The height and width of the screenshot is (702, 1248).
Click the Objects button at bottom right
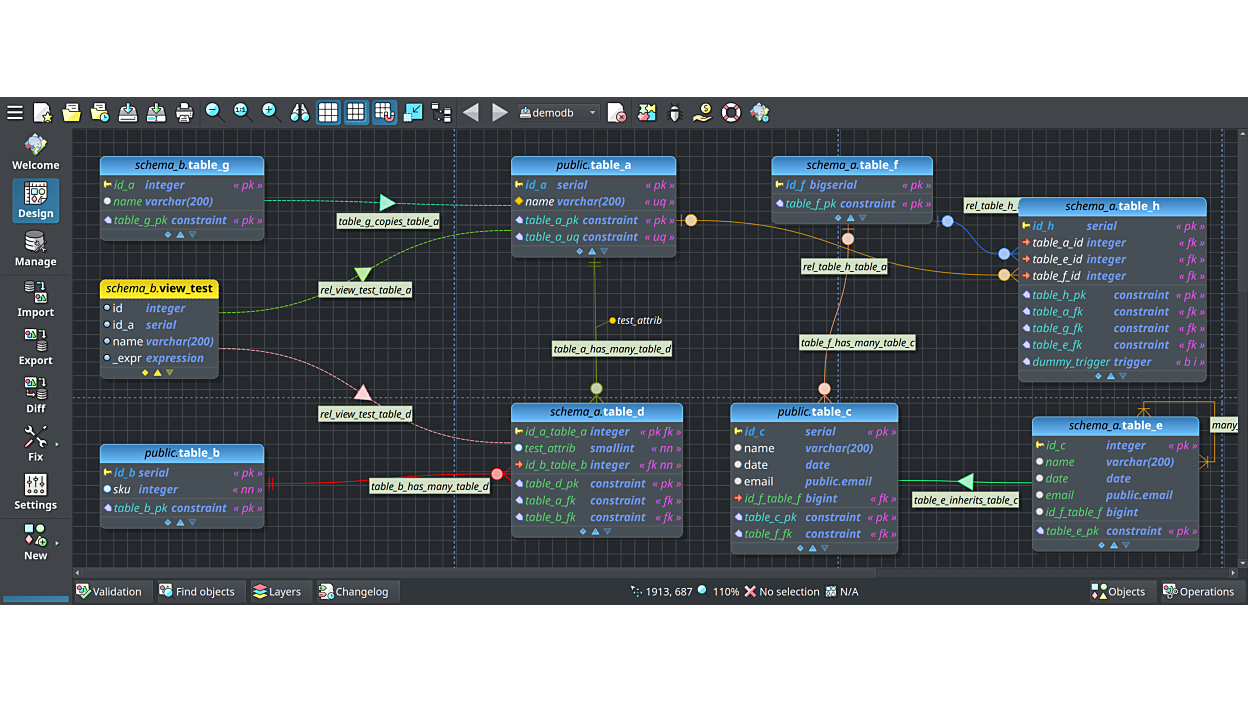(1118, 592)
